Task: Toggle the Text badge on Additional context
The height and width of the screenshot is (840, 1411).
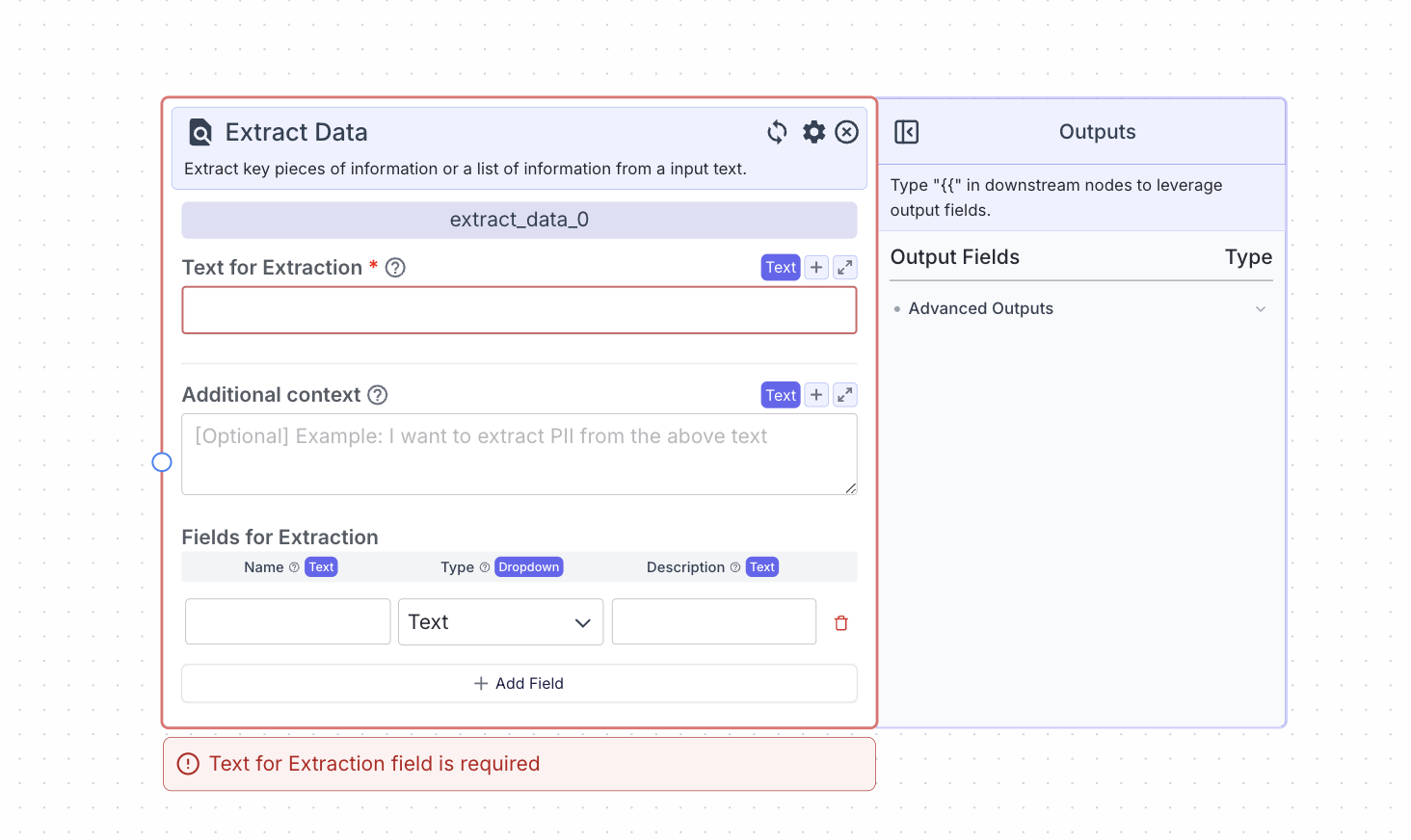Action: click(780, 394)
